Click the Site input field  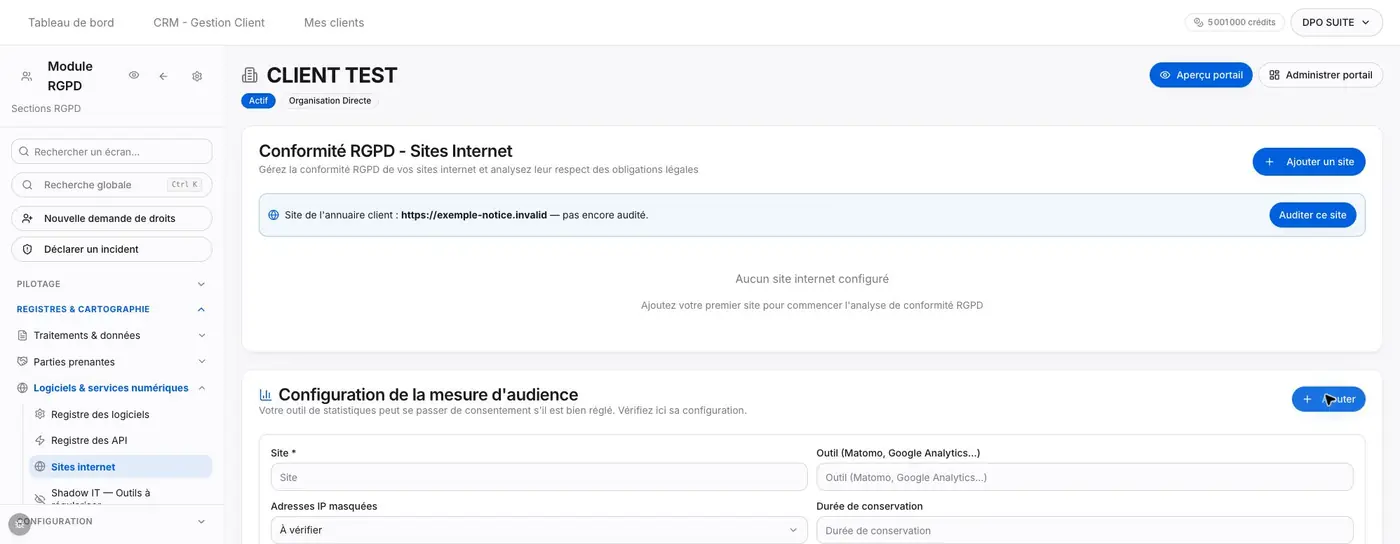point(539,477)
